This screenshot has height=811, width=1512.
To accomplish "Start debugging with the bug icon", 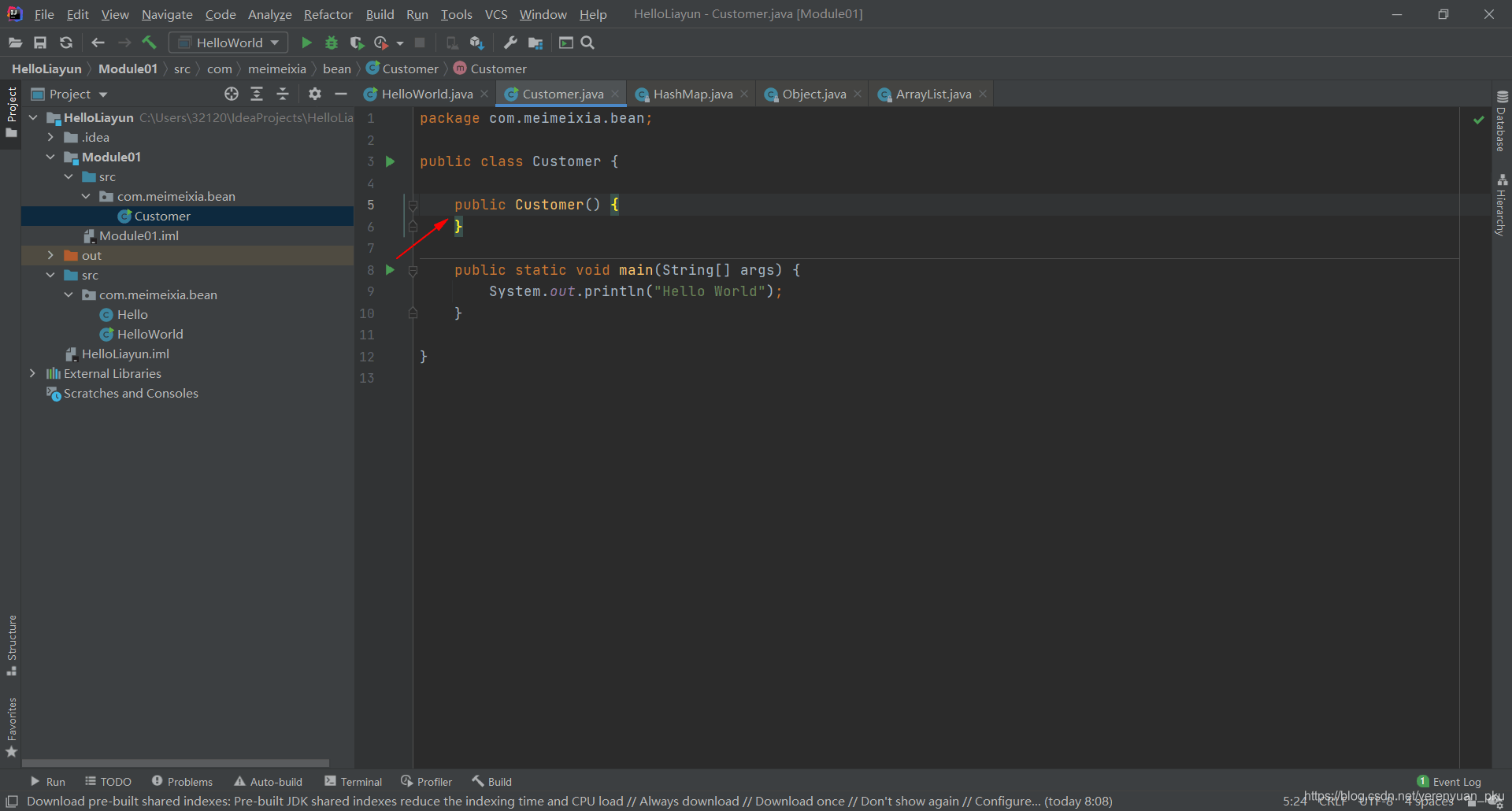I will [332, 43].
